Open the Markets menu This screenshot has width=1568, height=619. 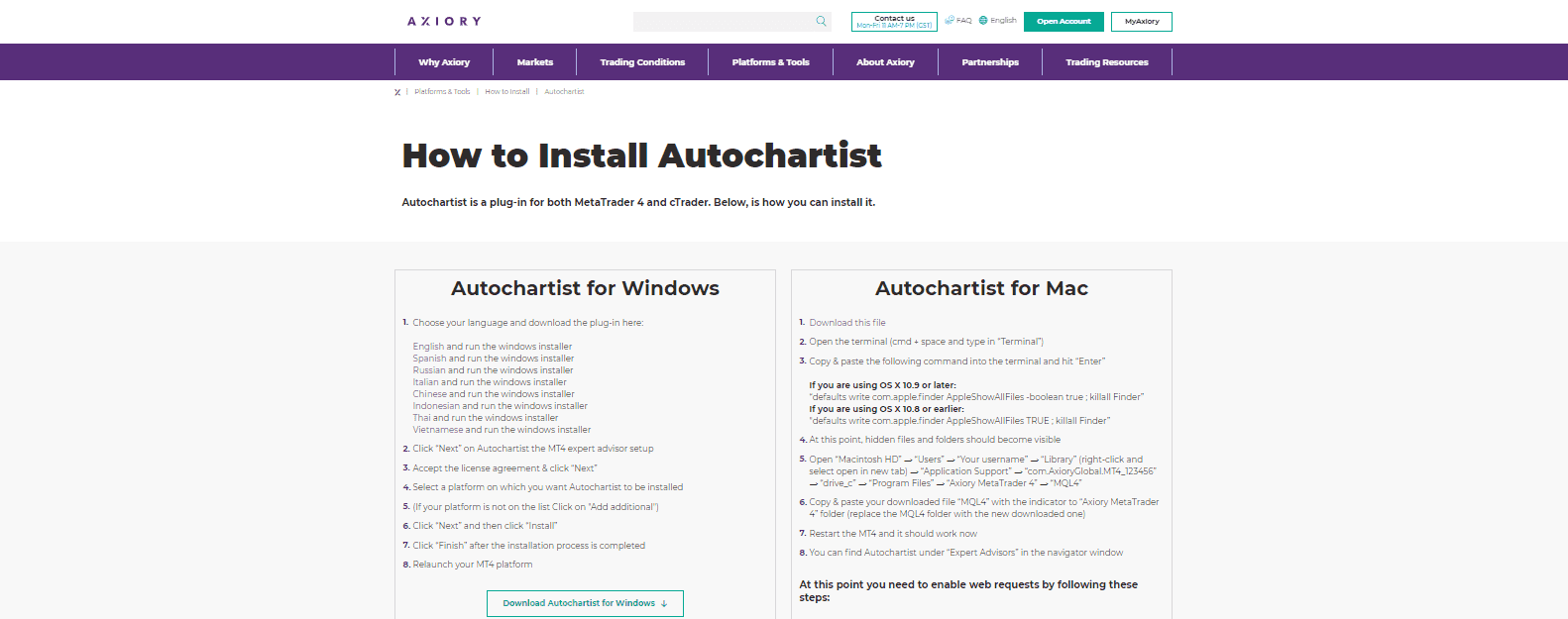535,62
